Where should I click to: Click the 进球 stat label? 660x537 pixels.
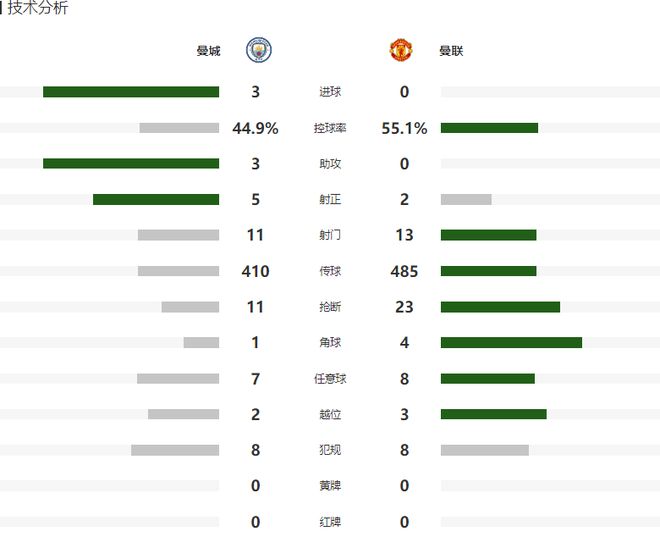coord(330,92)
